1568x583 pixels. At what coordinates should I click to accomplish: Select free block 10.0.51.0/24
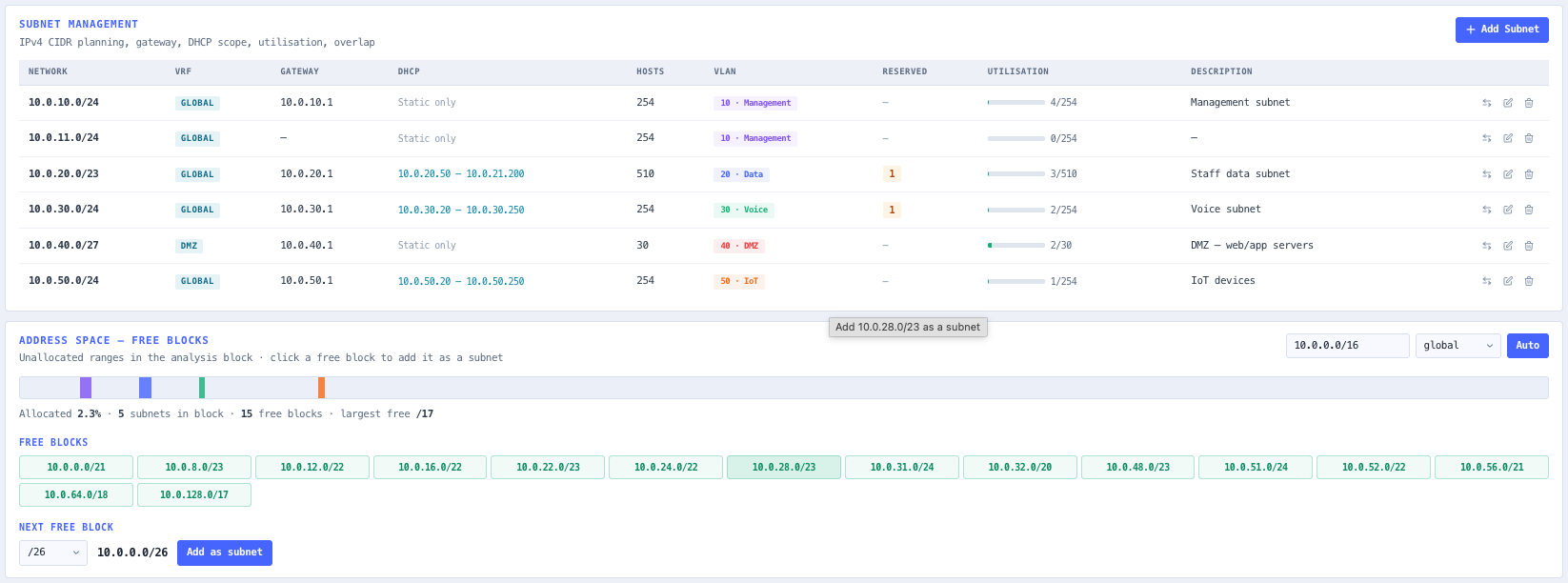[x=1256, y=467]
